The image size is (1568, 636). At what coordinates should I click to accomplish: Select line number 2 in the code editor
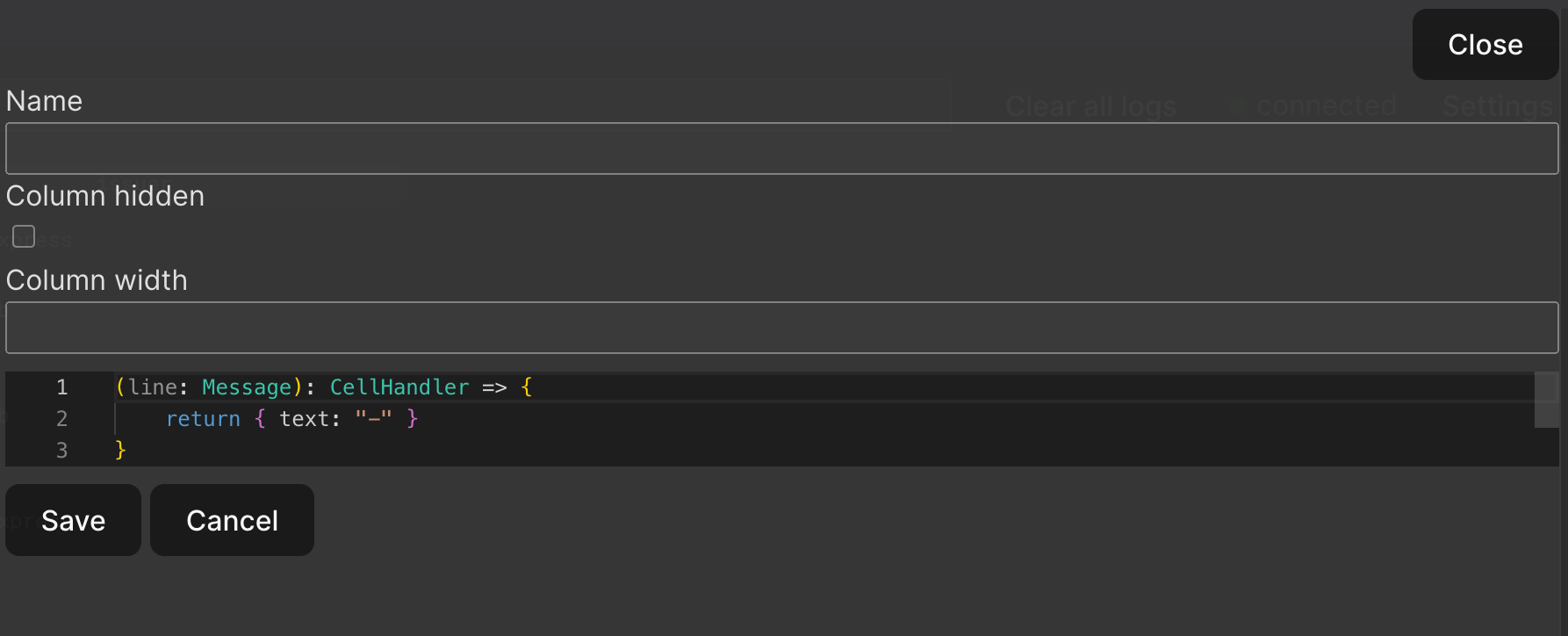tap(61, 419)
